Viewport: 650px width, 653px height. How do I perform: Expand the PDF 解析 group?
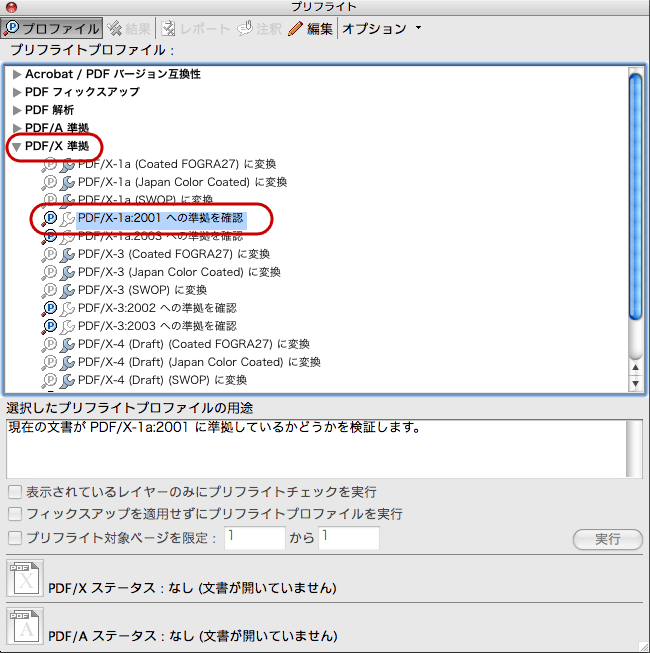(17, 110)
